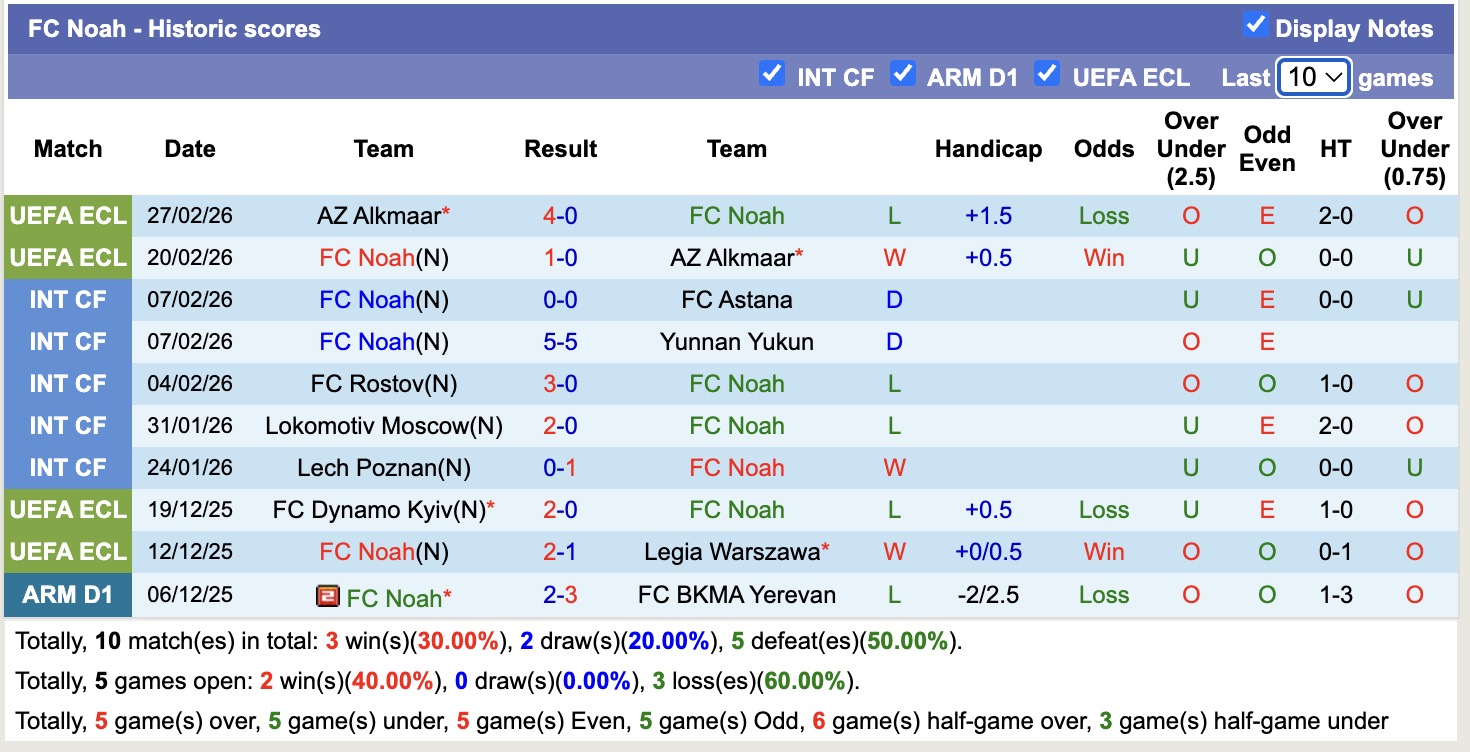Open the FC Astana team link
Image resolution: width=1470 pixels, height=752 pixels.
737,299
